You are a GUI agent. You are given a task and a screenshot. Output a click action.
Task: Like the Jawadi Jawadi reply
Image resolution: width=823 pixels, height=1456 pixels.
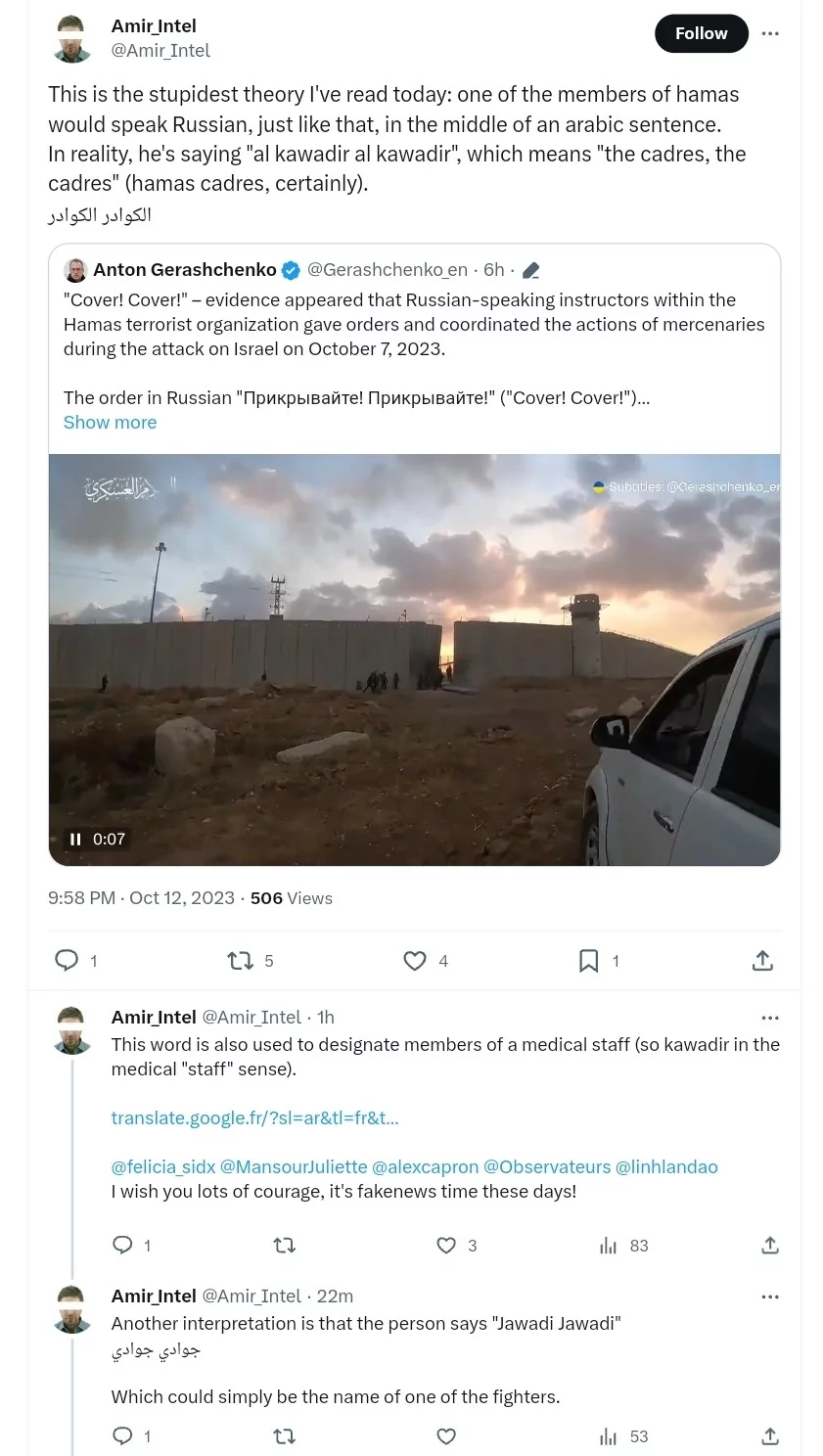446,1436
